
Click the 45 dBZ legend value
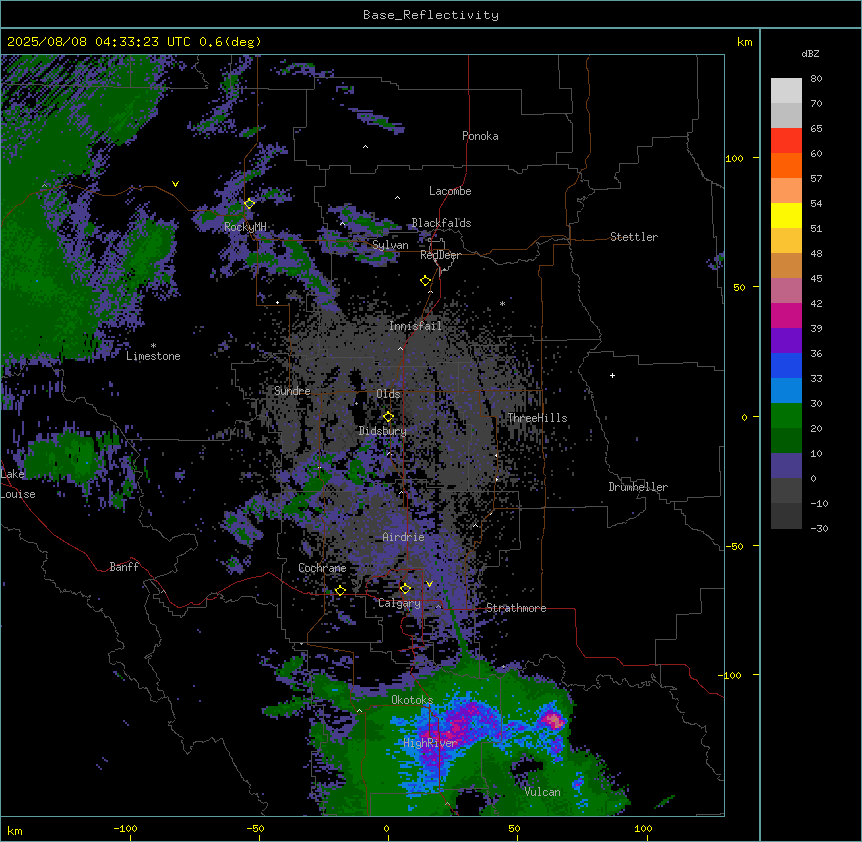[816, 279]
